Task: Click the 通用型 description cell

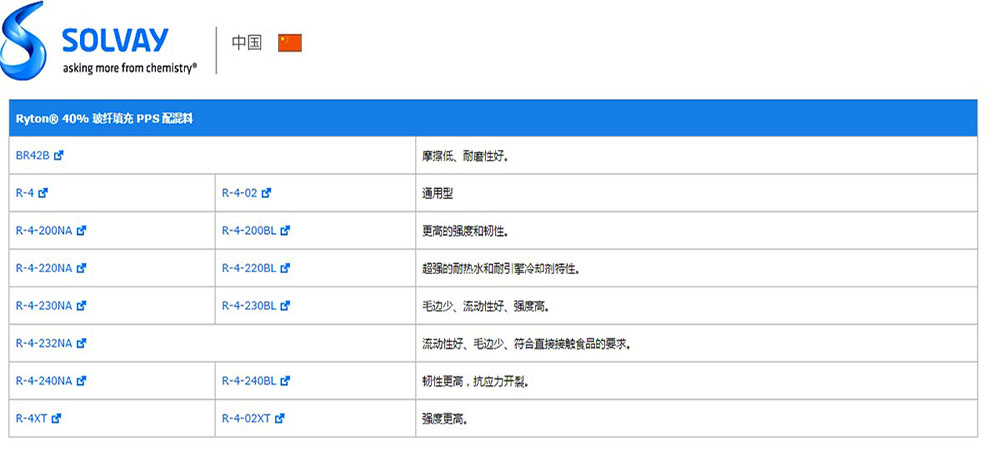Action: point(438,193)
